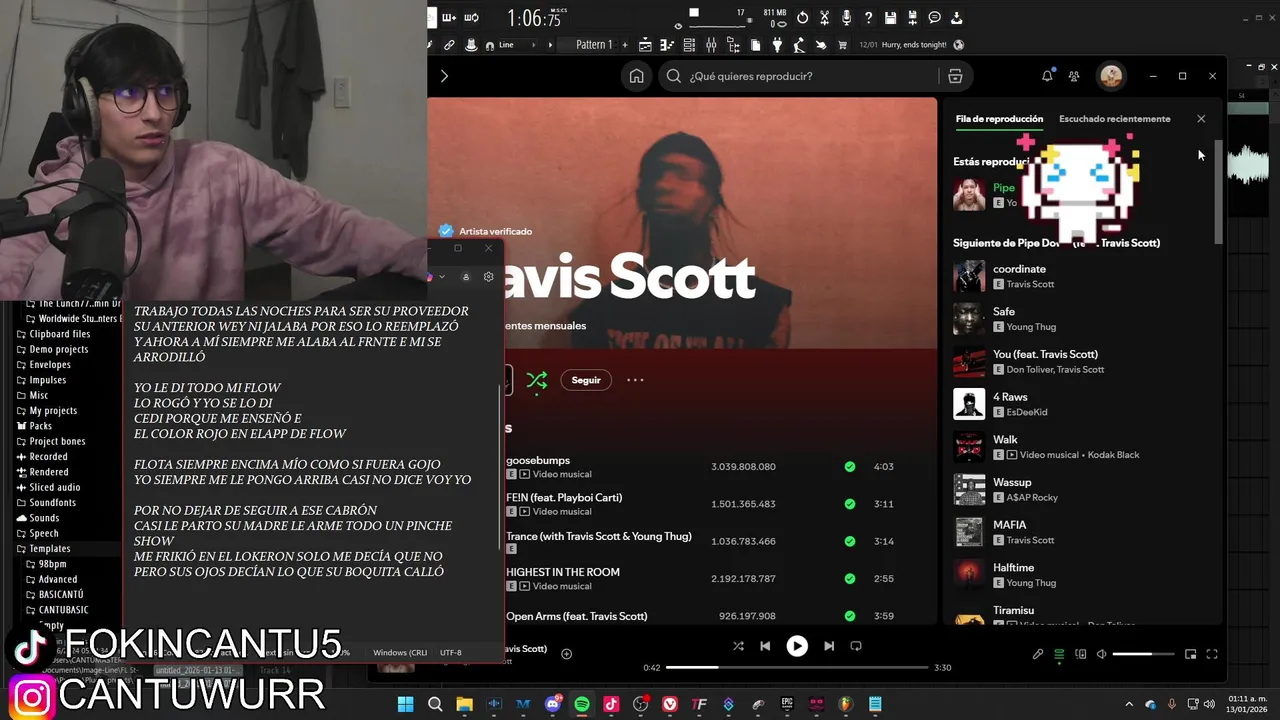Click FL Studio microphone record icon

coord(846,17)
